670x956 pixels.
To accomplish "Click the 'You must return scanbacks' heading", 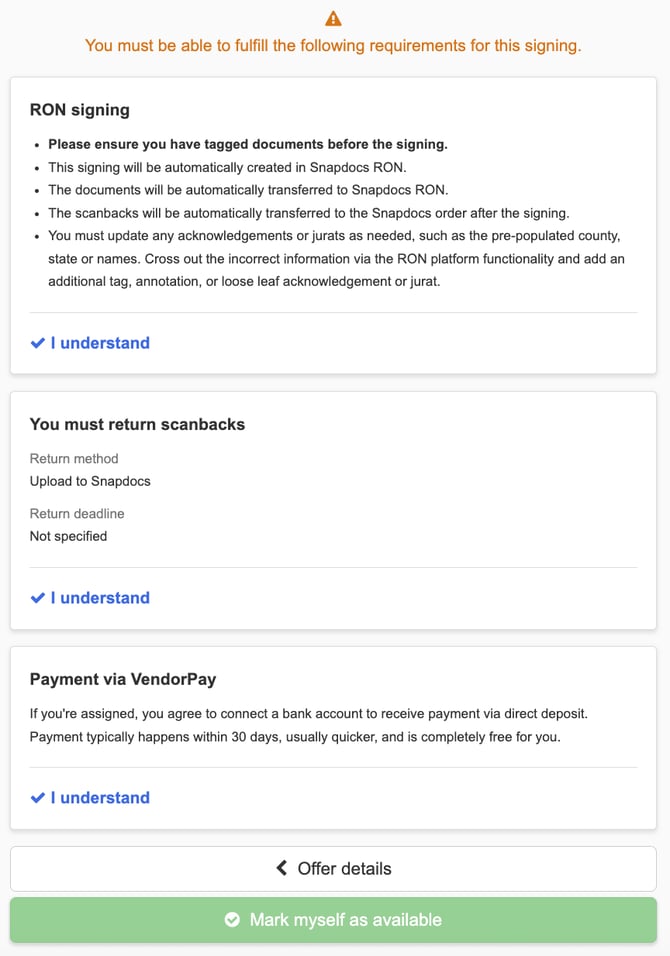I will (137, 424).
